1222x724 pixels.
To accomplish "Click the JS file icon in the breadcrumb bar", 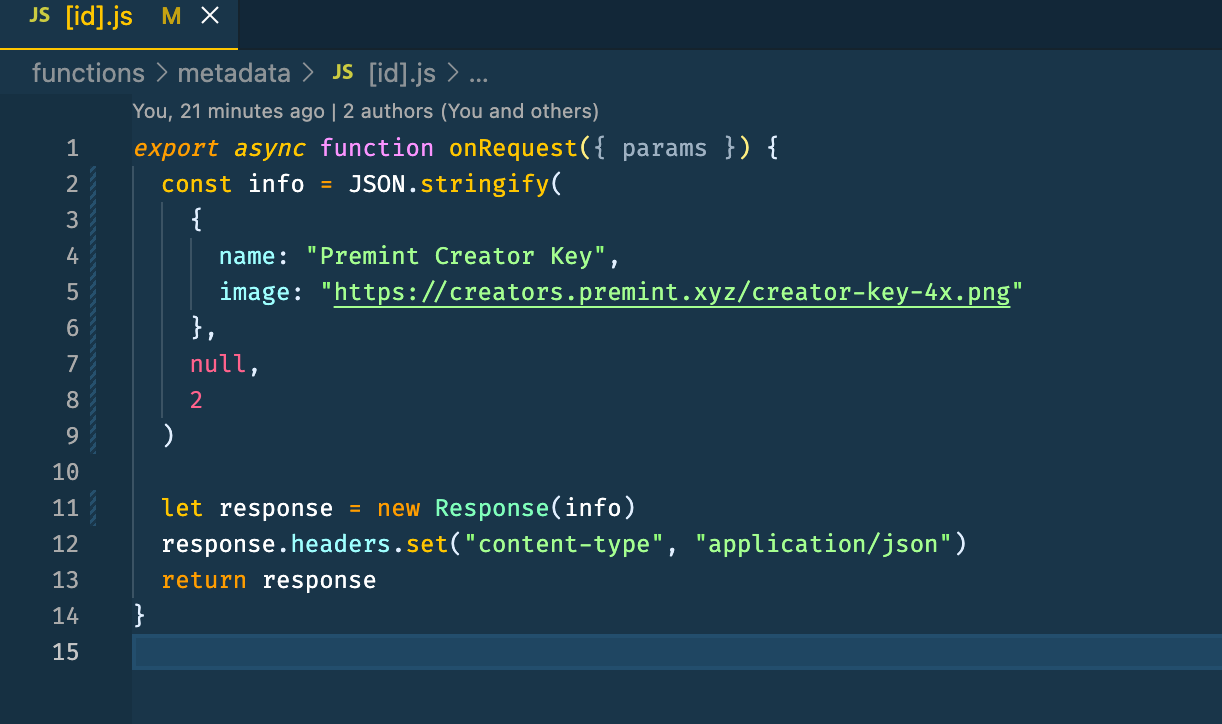I will coord(343,72).
